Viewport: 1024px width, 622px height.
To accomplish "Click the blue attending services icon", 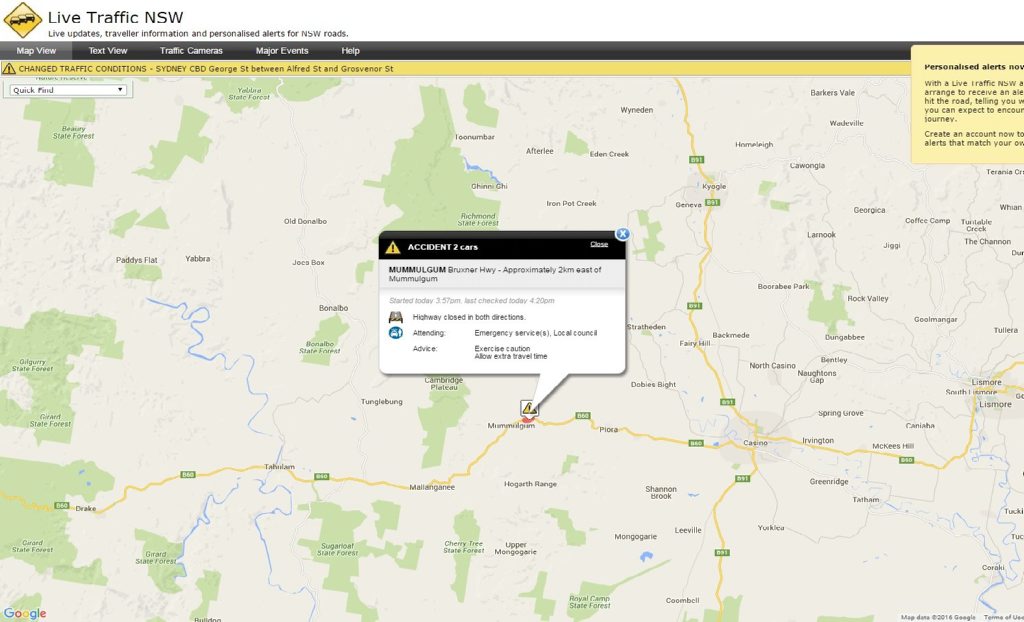I will click(x=396, y=333).
